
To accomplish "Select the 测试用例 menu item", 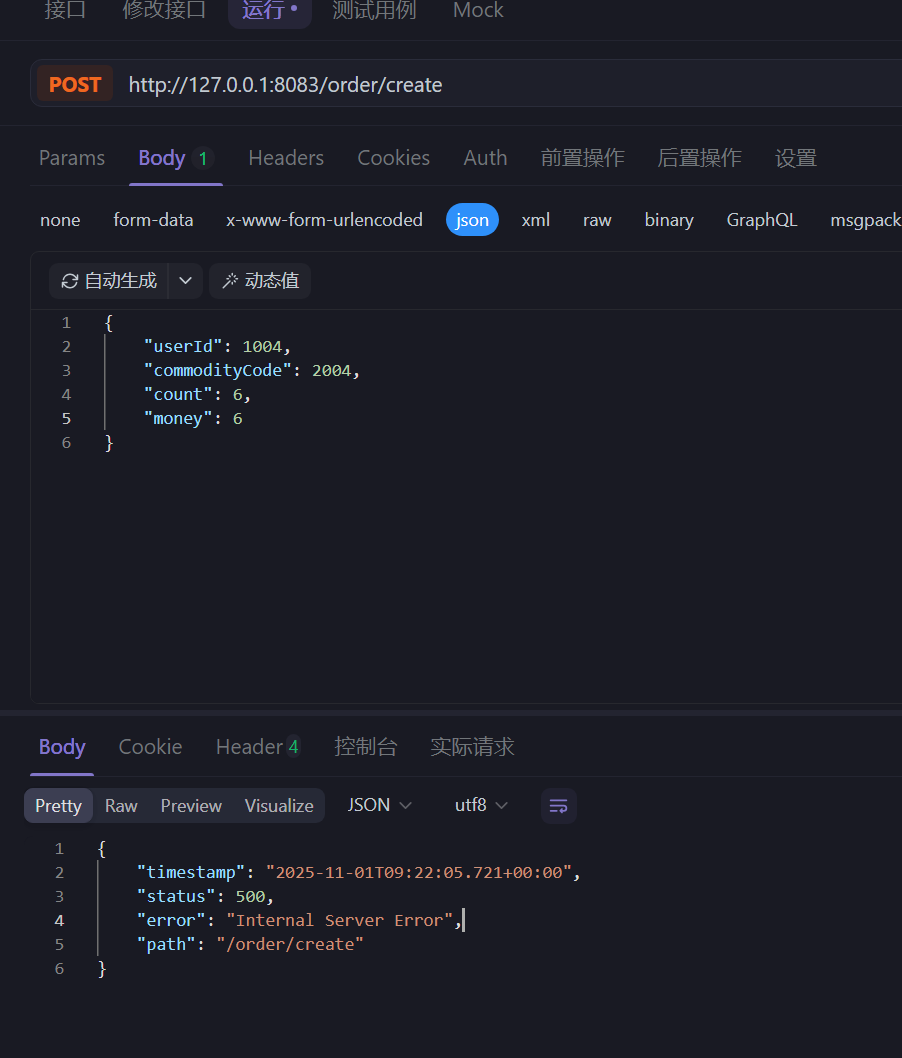I will pyautogui.click(x=373, y=11).
